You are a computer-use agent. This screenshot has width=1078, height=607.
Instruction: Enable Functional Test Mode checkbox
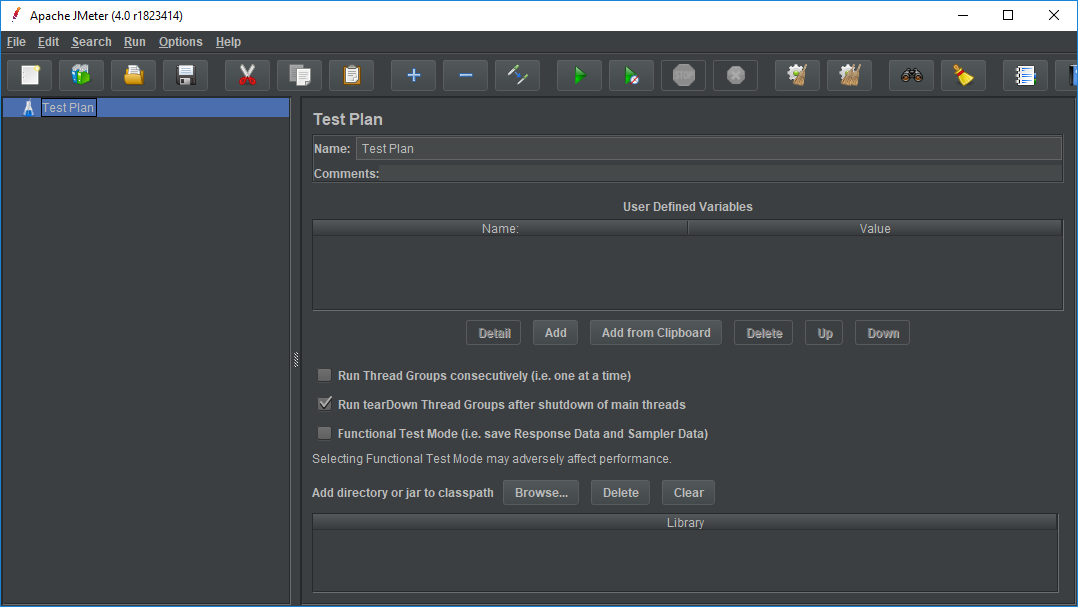(x=324, y=434)
